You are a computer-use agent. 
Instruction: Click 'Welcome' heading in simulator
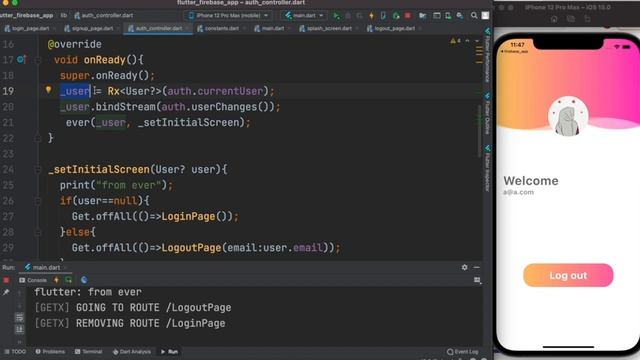click(531, 181)
